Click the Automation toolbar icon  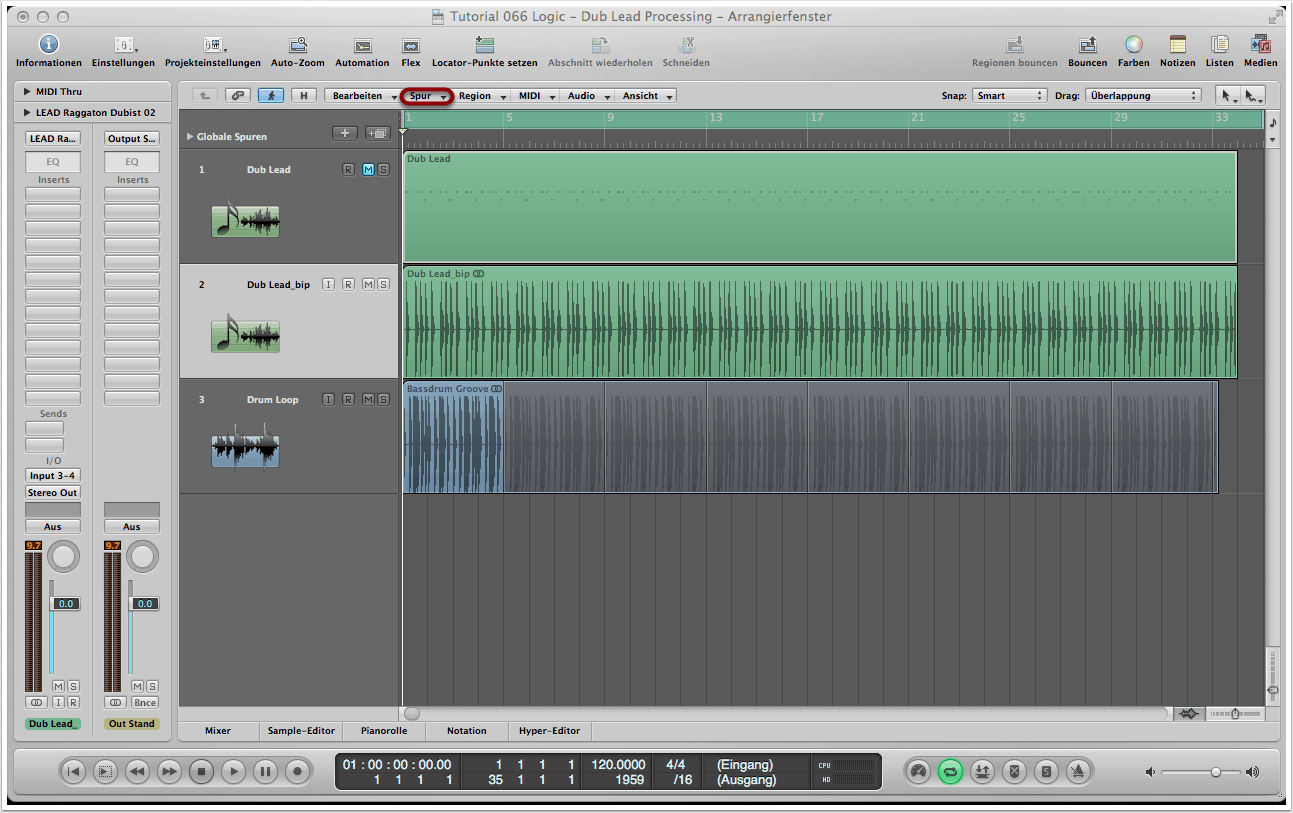coord(362,45)
